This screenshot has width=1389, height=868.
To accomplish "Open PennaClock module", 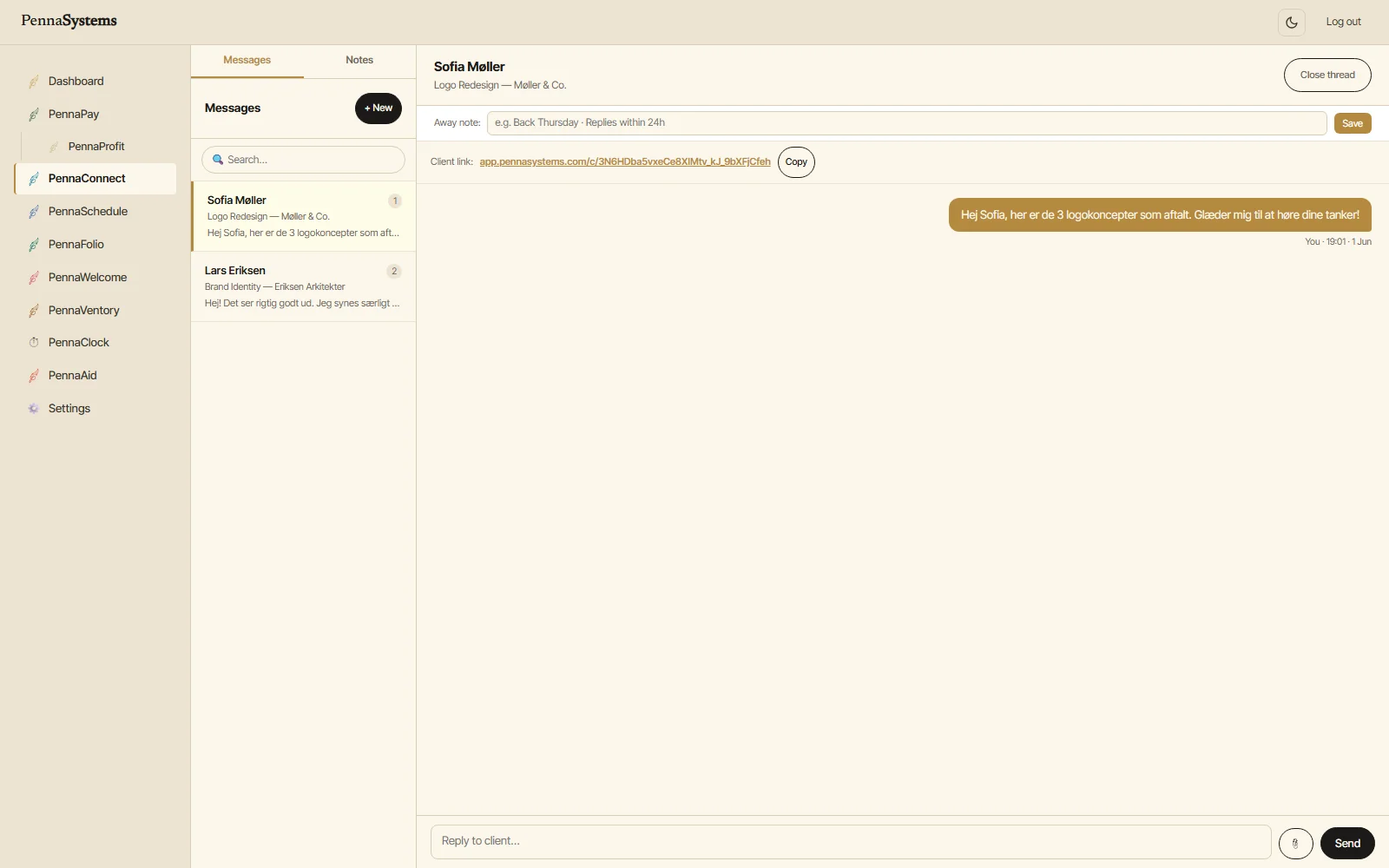I will [95, 343].
